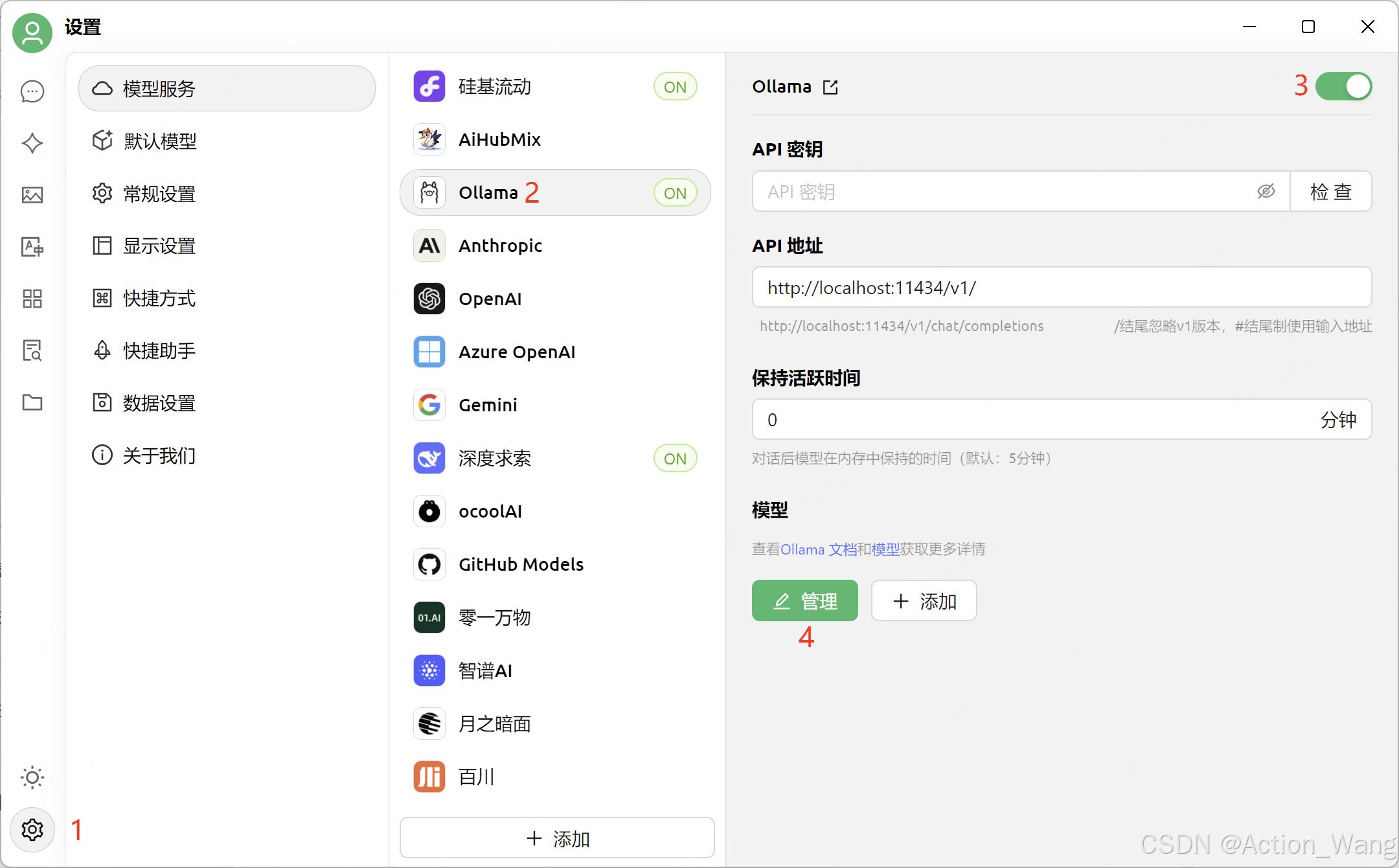Open 模型服务 settings section
Viewport: 1399px width, 868px height.
(x=227, y=89)
